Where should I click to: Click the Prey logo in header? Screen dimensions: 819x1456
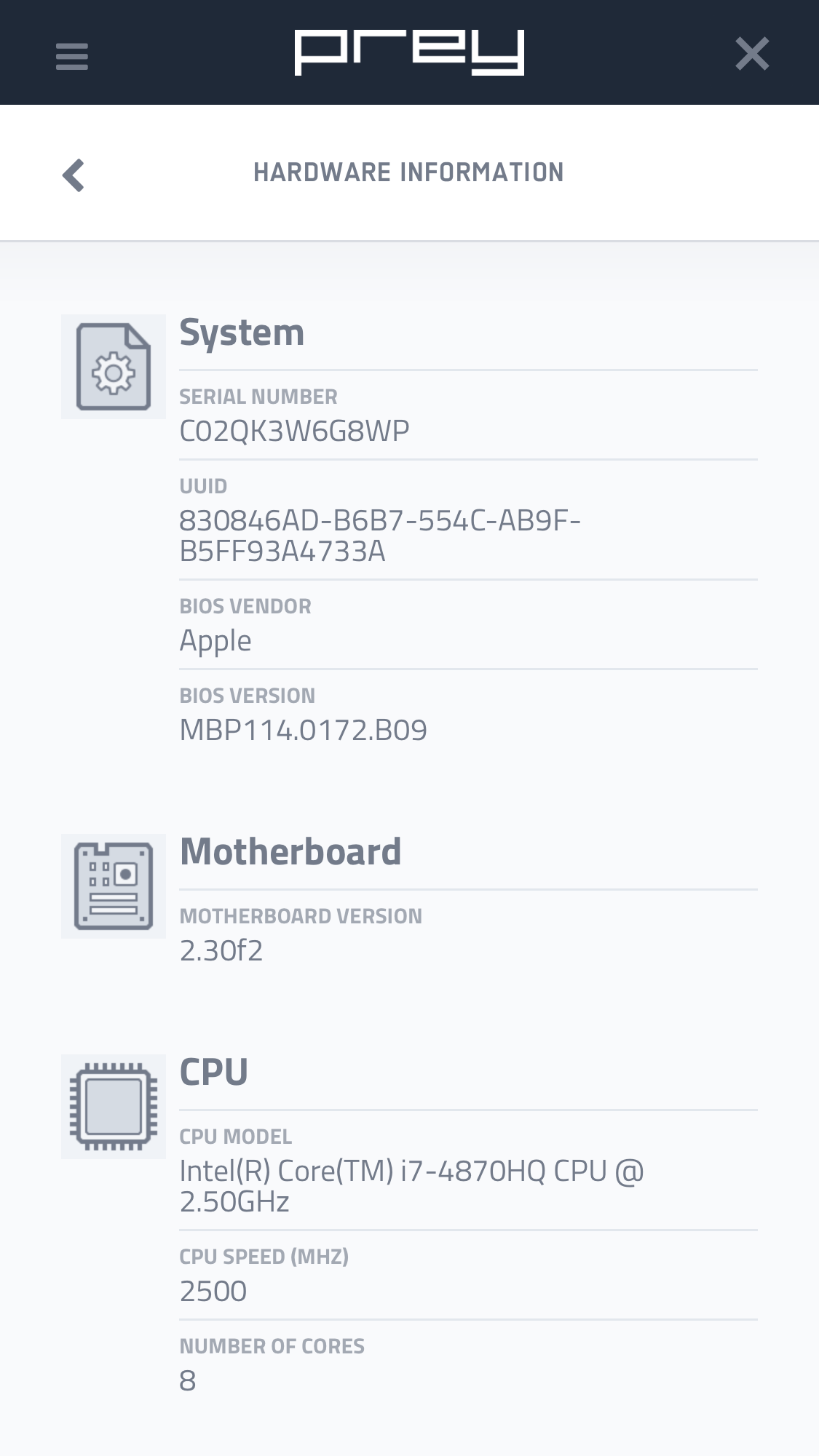tap(409, 52)
